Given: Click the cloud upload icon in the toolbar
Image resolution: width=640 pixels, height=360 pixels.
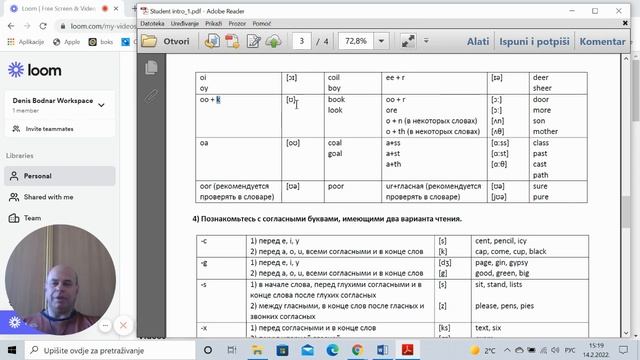Looking at the screenshot, I should coord(273,41).
